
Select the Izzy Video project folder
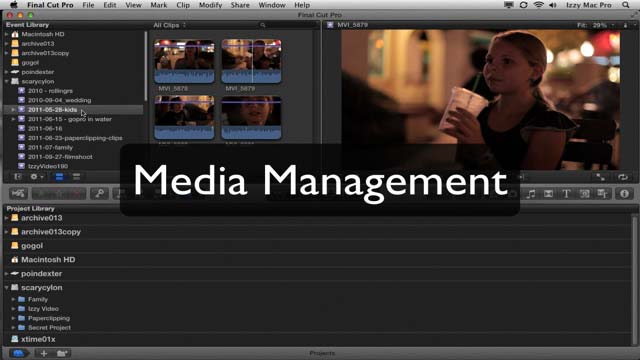[x=43, y=309]
